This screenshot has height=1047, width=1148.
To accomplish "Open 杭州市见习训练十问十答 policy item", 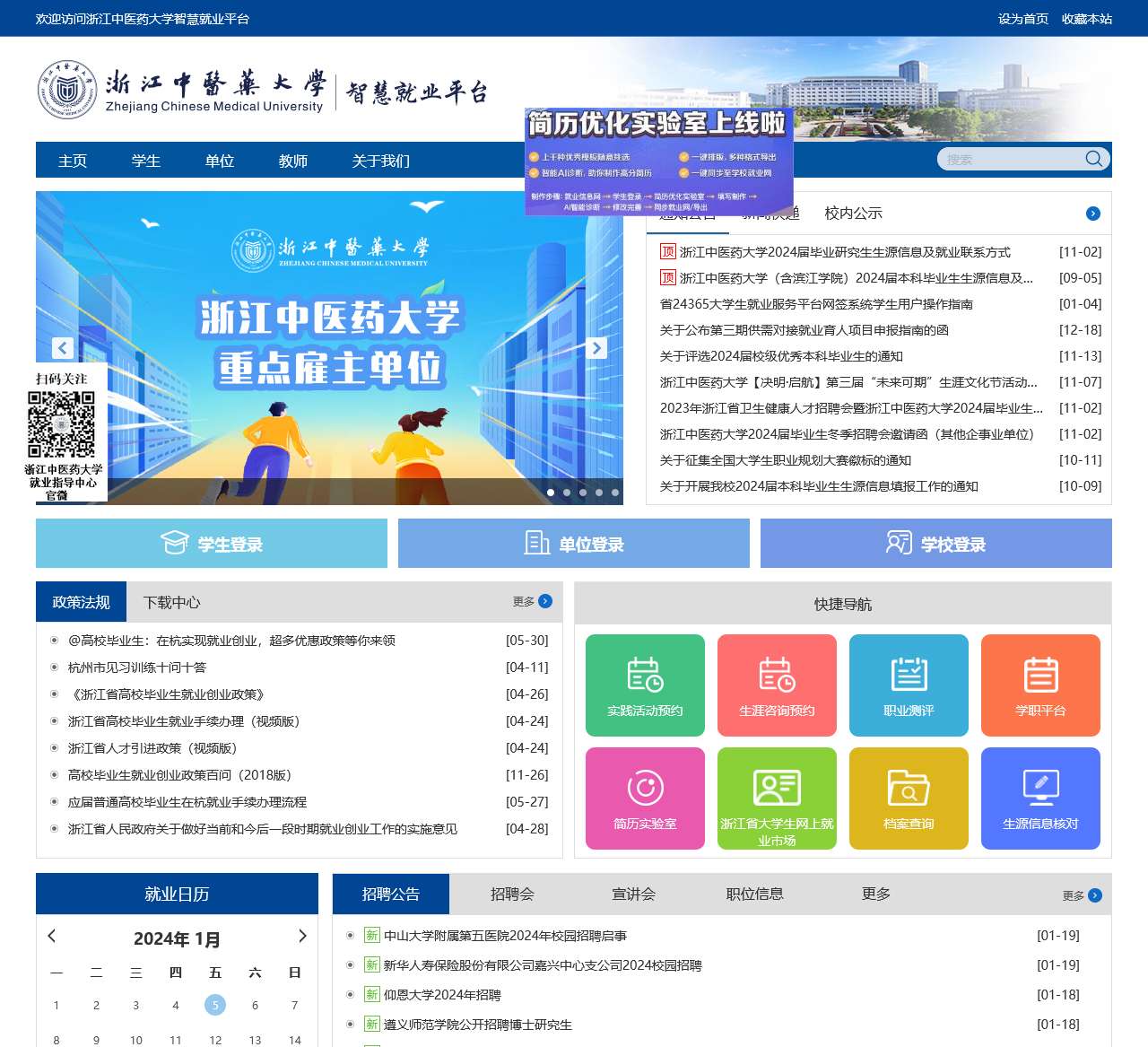I will (137, 667).
